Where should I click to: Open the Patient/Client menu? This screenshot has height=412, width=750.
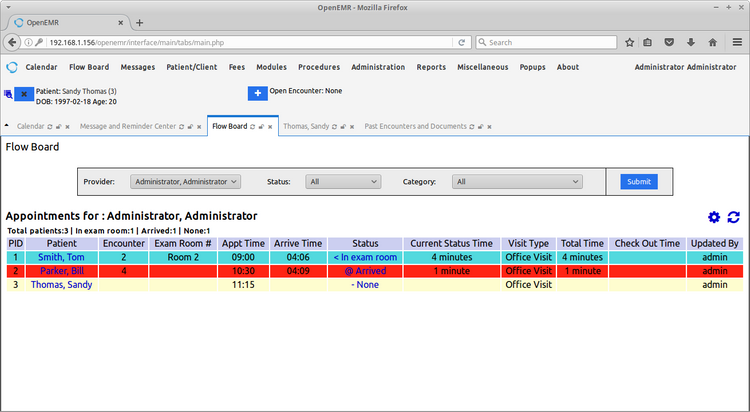(192, 67)
